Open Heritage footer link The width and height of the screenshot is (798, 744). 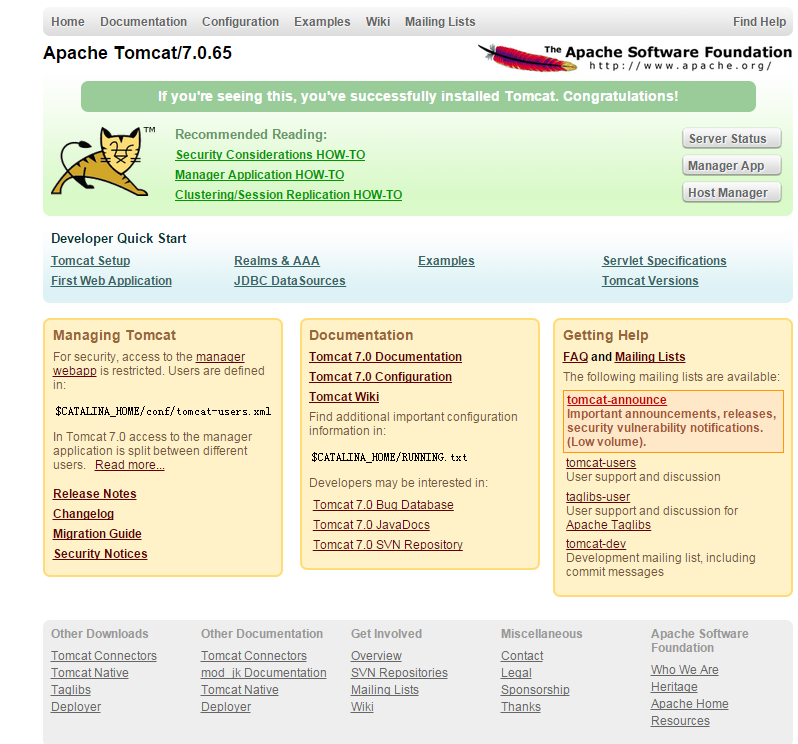coord(674,687)
